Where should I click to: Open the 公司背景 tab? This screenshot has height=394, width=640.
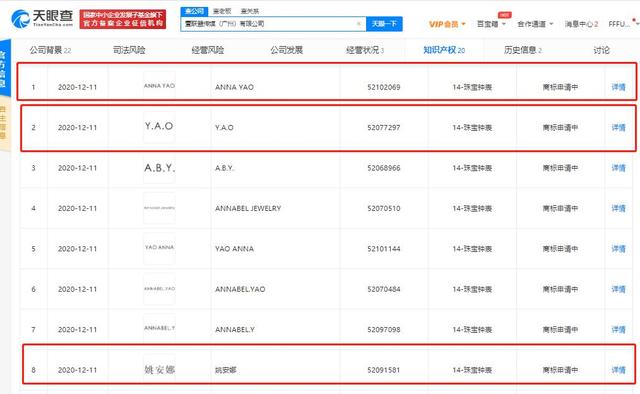click(50, 50)
